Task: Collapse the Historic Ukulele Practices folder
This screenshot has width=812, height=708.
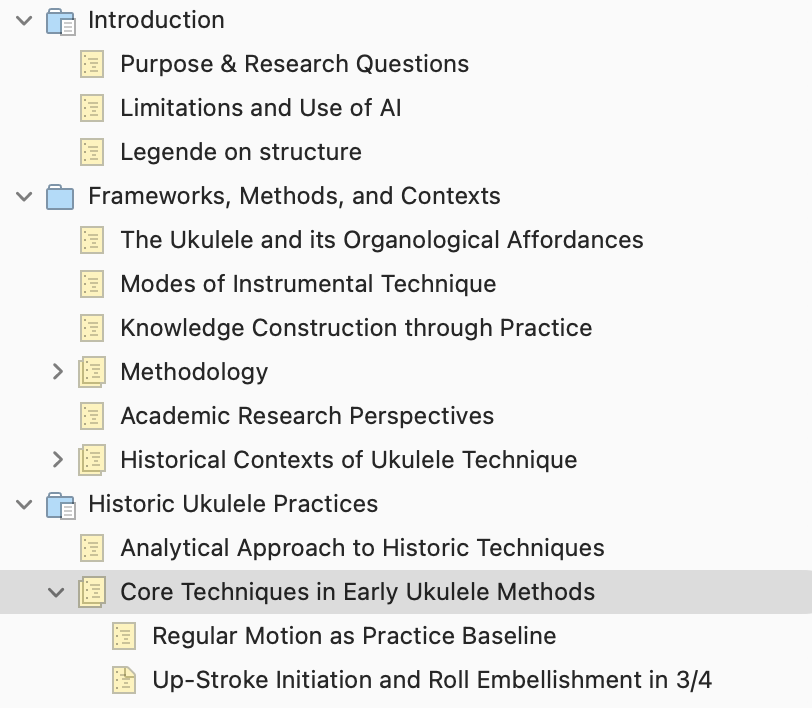Action: point(25,504)
